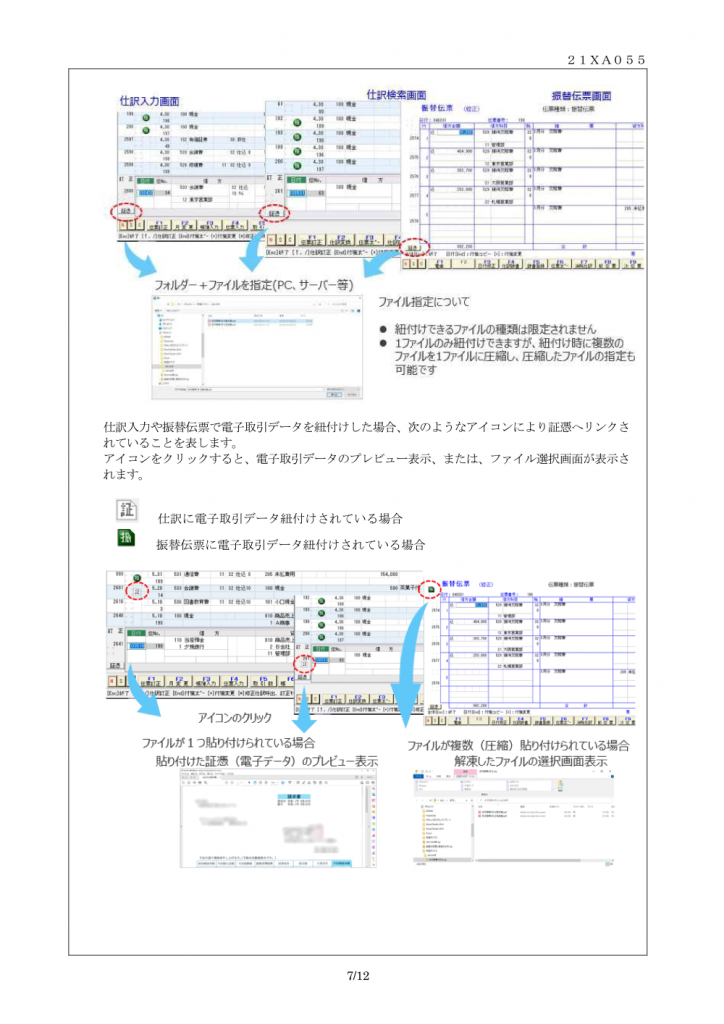Image resolution: width=724 pixels, height=1024 pixels.
Task: Open the folder and file selection dialog thumbnail
Action: pyautogui.click(x=257, y=347)
